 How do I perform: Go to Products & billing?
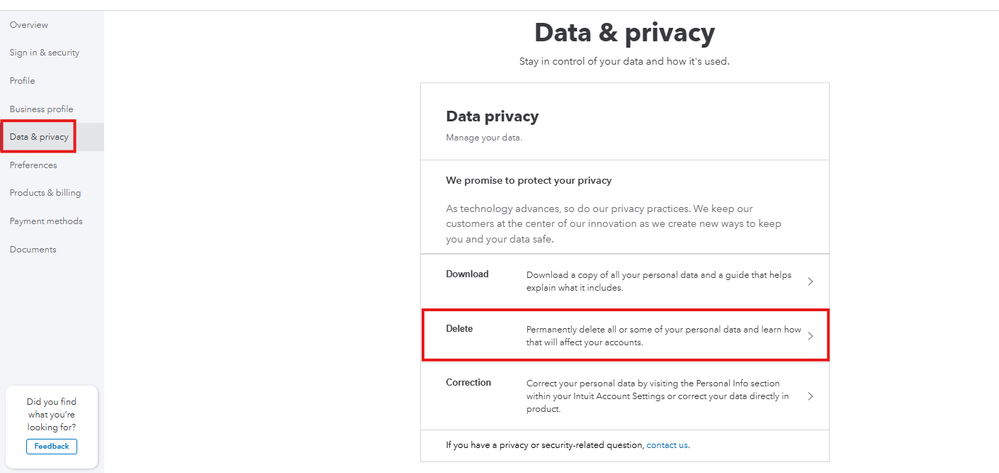[45, 193]
